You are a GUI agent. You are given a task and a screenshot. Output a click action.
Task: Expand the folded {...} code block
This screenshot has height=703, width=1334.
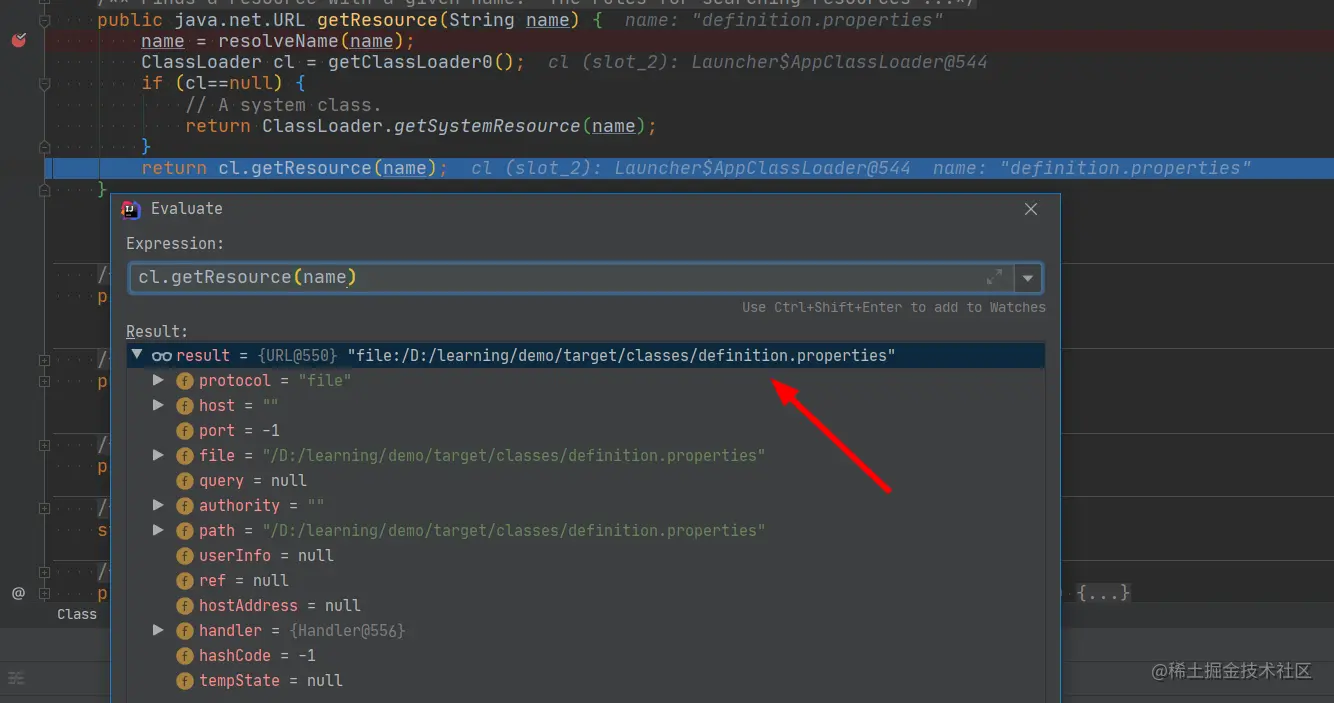(1103, 593)
